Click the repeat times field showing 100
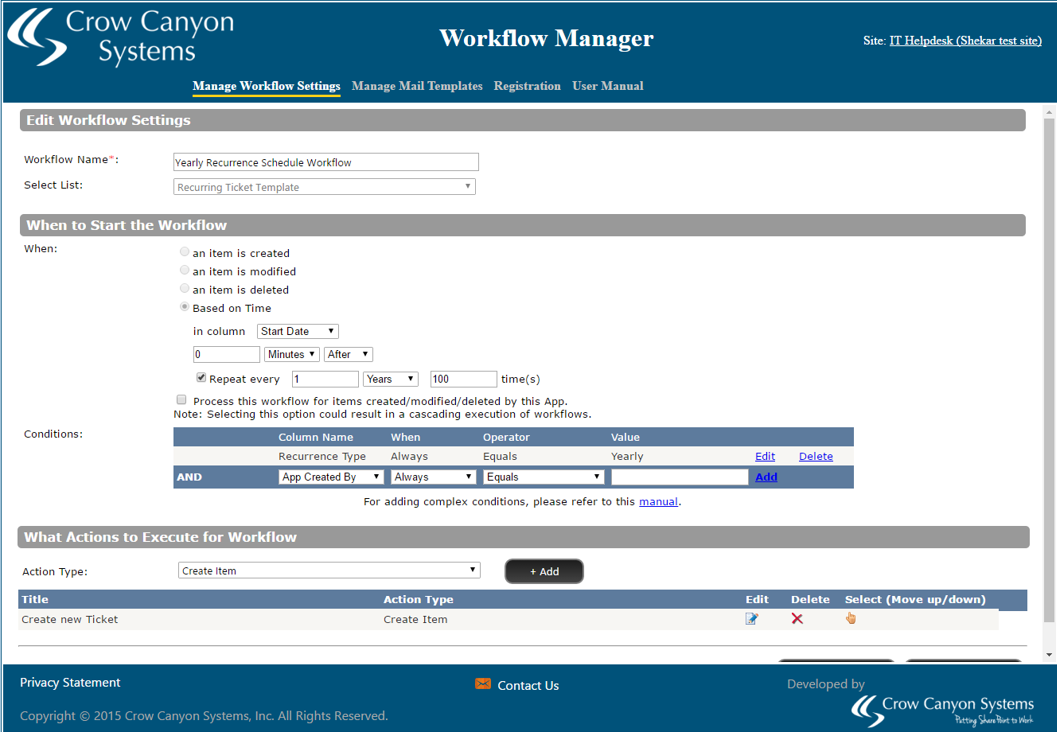The width and height of the screenshot is (1057, 732). [463, 379]
